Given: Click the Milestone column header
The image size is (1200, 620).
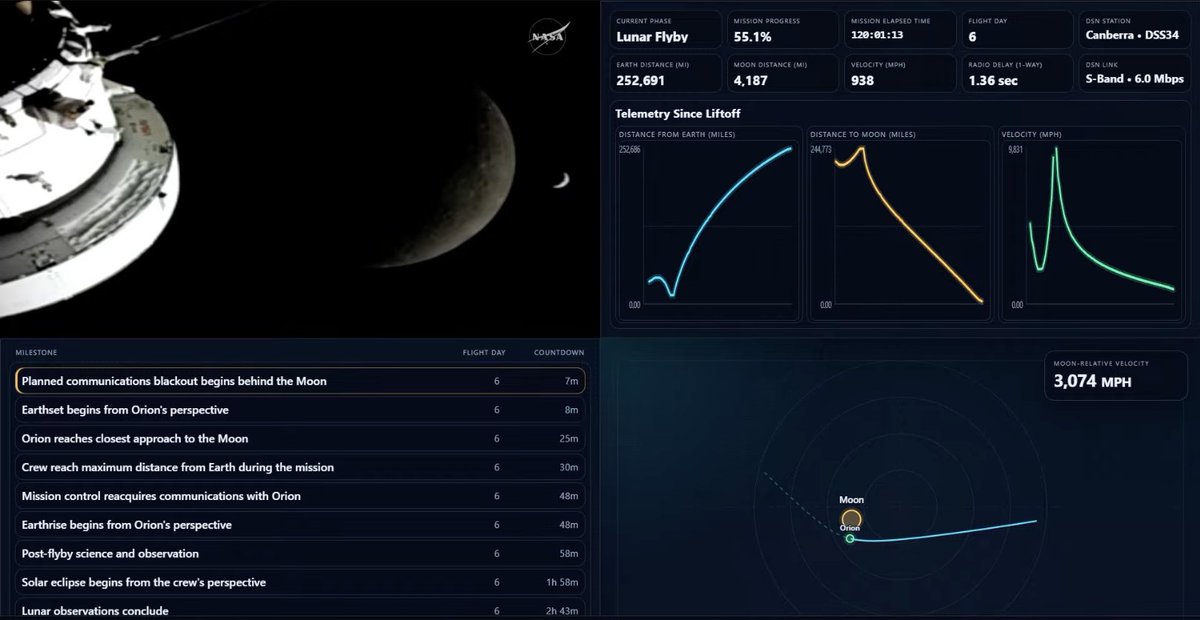Looking at the screenshot, I should tap(36, 352).
